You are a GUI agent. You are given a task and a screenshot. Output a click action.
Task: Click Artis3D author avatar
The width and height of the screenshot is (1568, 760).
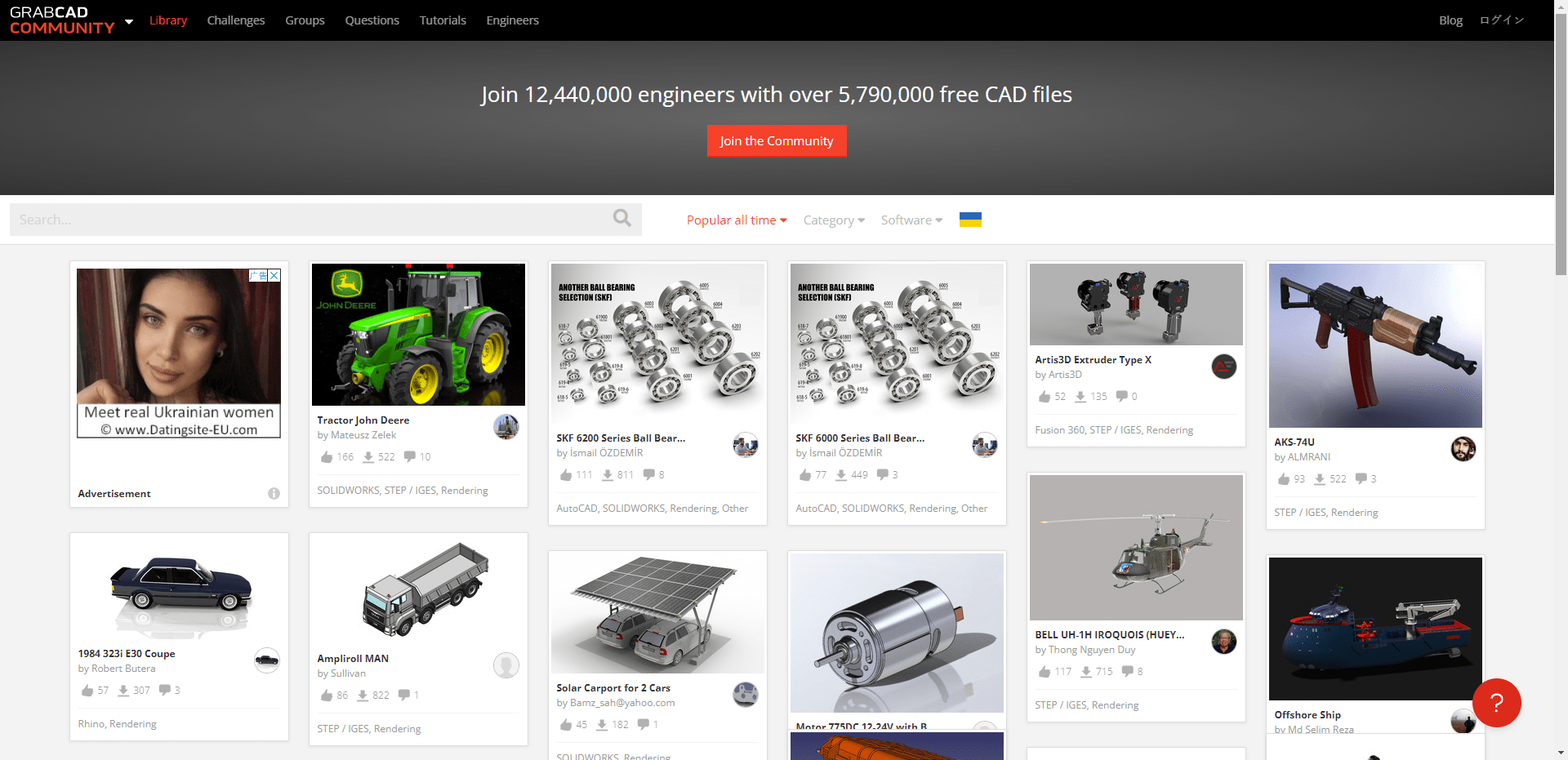1223,367
